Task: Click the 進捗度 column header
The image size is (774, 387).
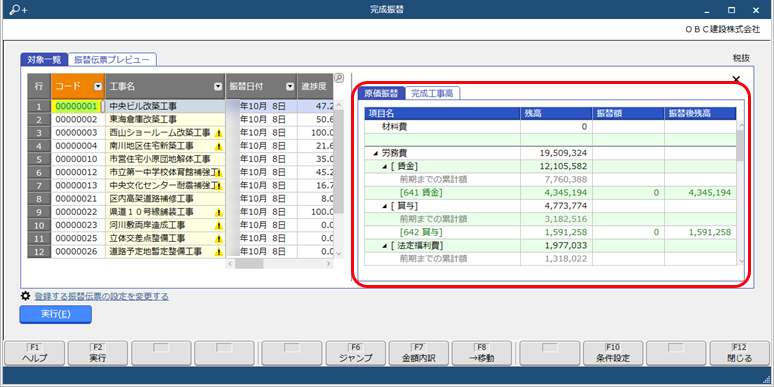Action: click(315, 86)
